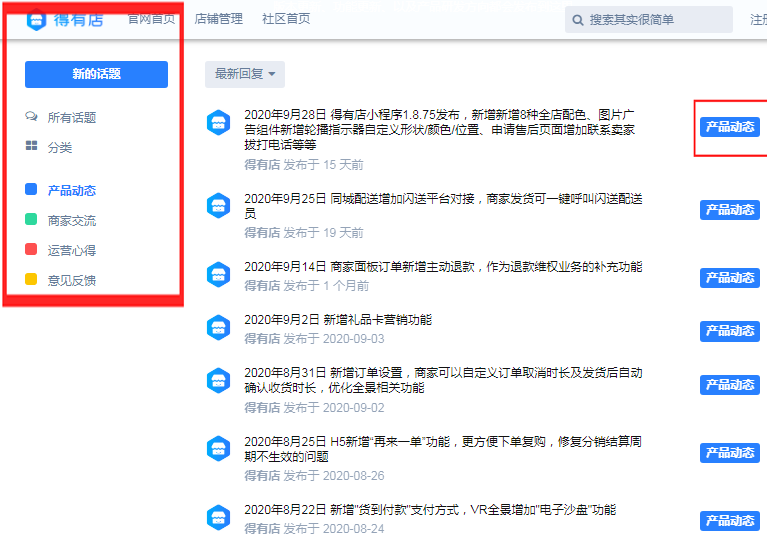Image resolution: width=767 pixels, height=550 pixels.
Task: Click avatar icon of the 9月25日 post
Action: coord(219,206)
